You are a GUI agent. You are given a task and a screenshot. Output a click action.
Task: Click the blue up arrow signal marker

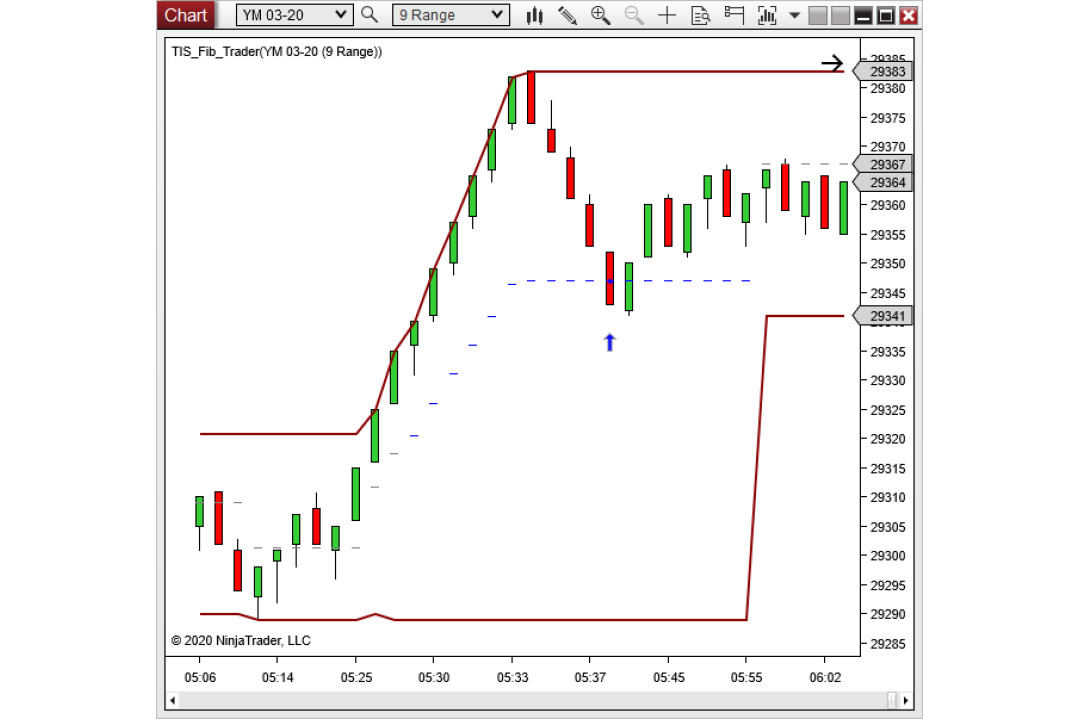pos(610,342)
